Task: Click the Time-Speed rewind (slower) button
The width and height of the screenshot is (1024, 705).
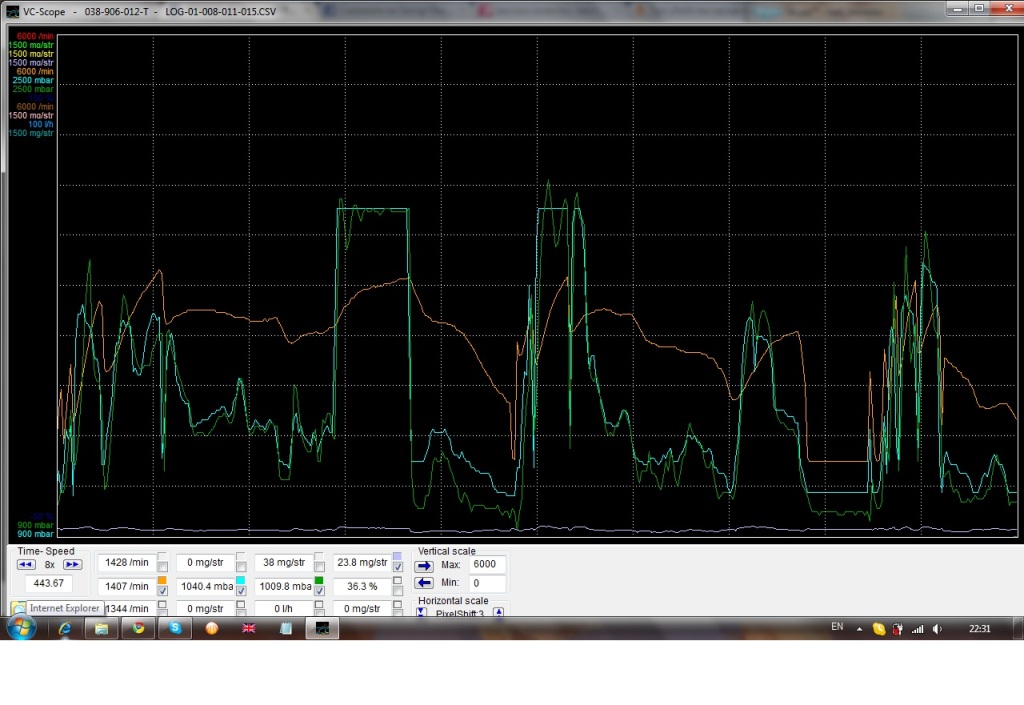Action: click(27, 564)
